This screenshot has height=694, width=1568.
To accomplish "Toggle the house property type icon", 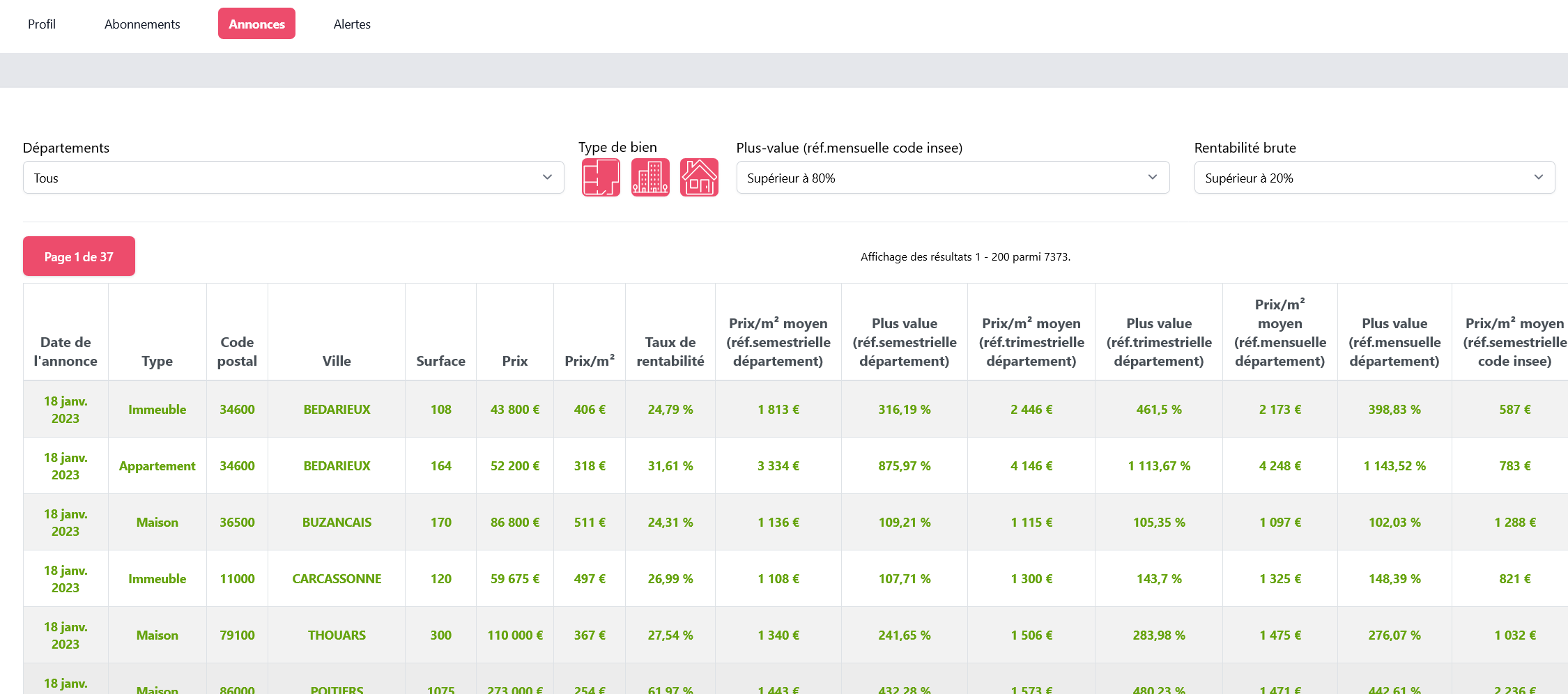I will (699, 178).
